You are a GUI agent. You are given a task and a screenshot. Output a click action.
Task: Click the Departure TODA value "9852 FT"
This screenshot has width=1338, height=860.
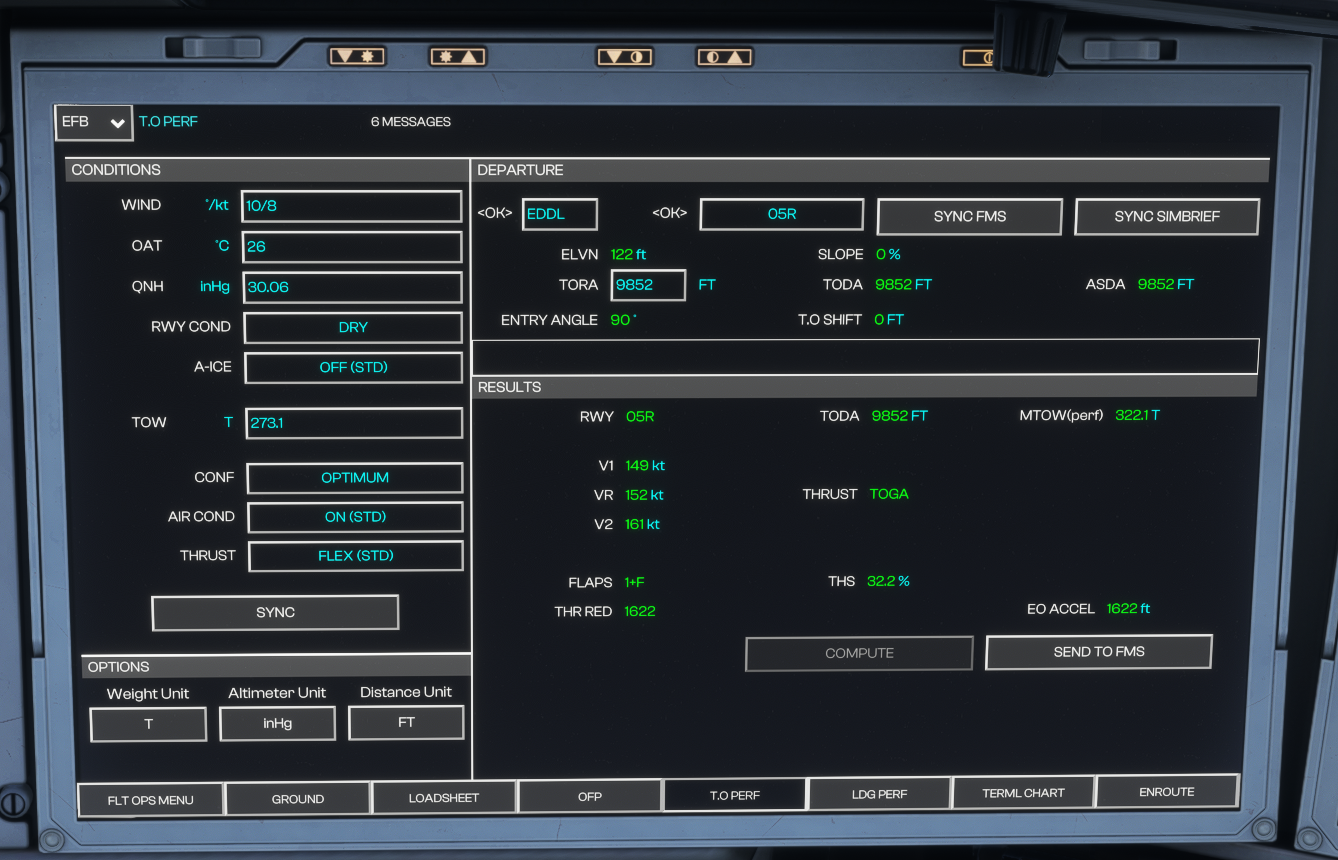coord(903,285)
